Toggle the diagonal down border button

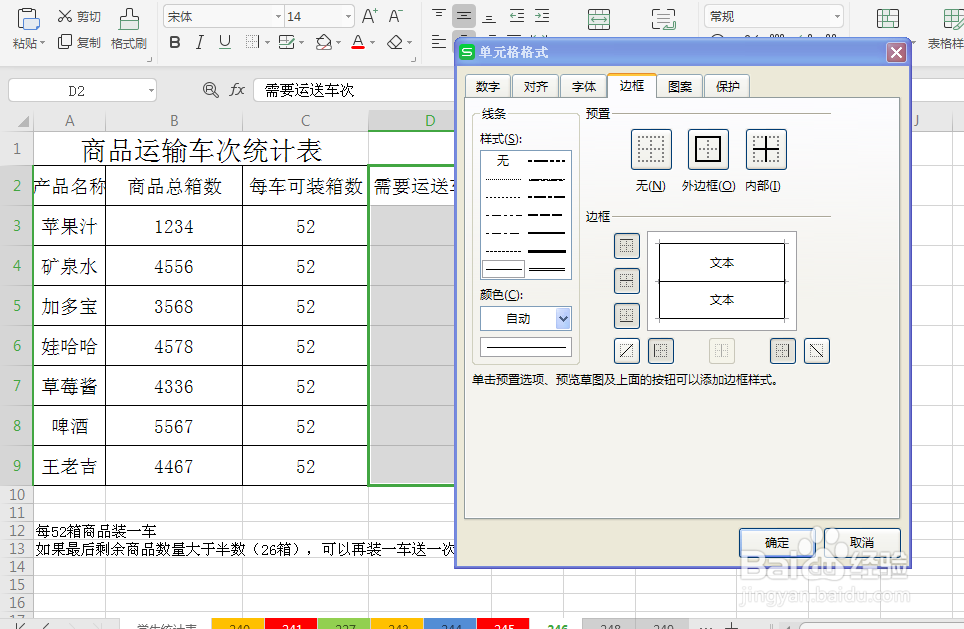pos(816,351)
